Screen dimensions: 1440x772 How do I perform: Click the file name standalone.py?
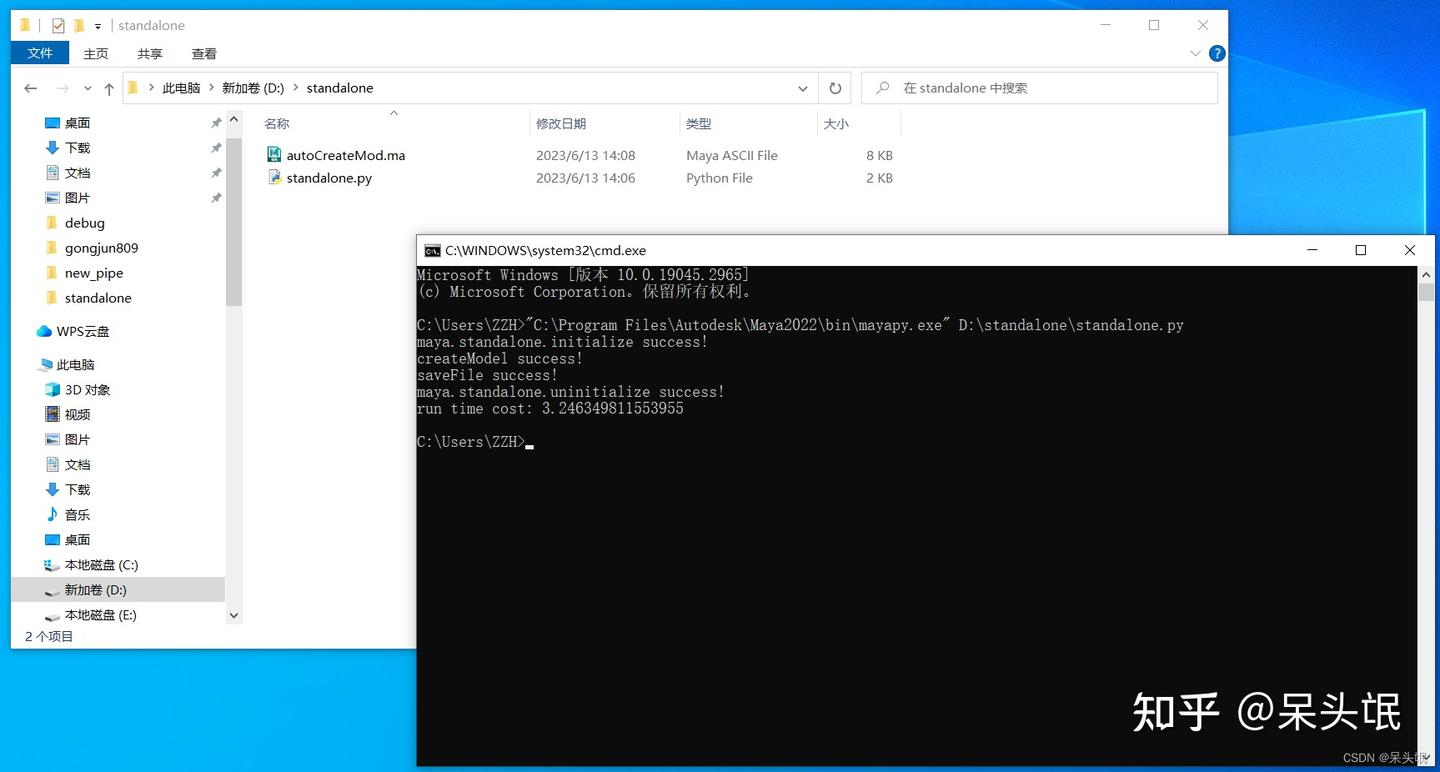[x=329, y=178]
